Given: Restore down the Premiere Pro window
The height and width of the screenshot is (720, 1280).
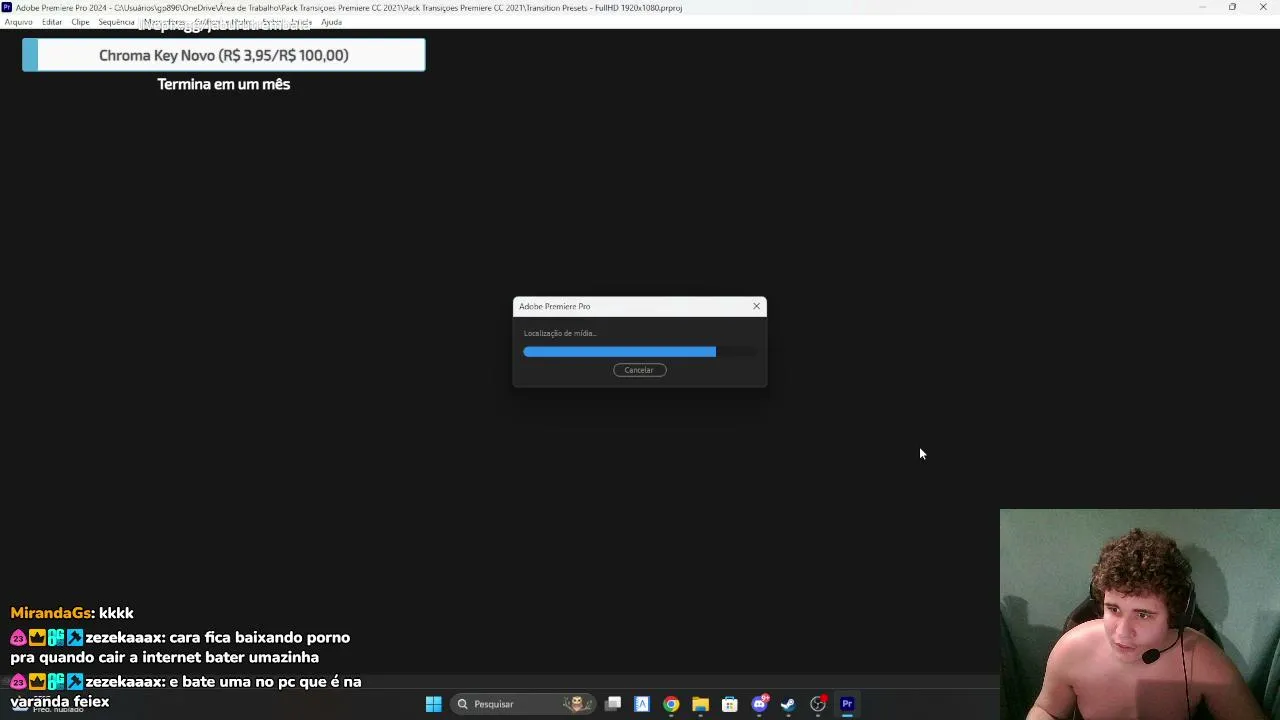Looking at the screenshot, I should tap(1232, 7).
